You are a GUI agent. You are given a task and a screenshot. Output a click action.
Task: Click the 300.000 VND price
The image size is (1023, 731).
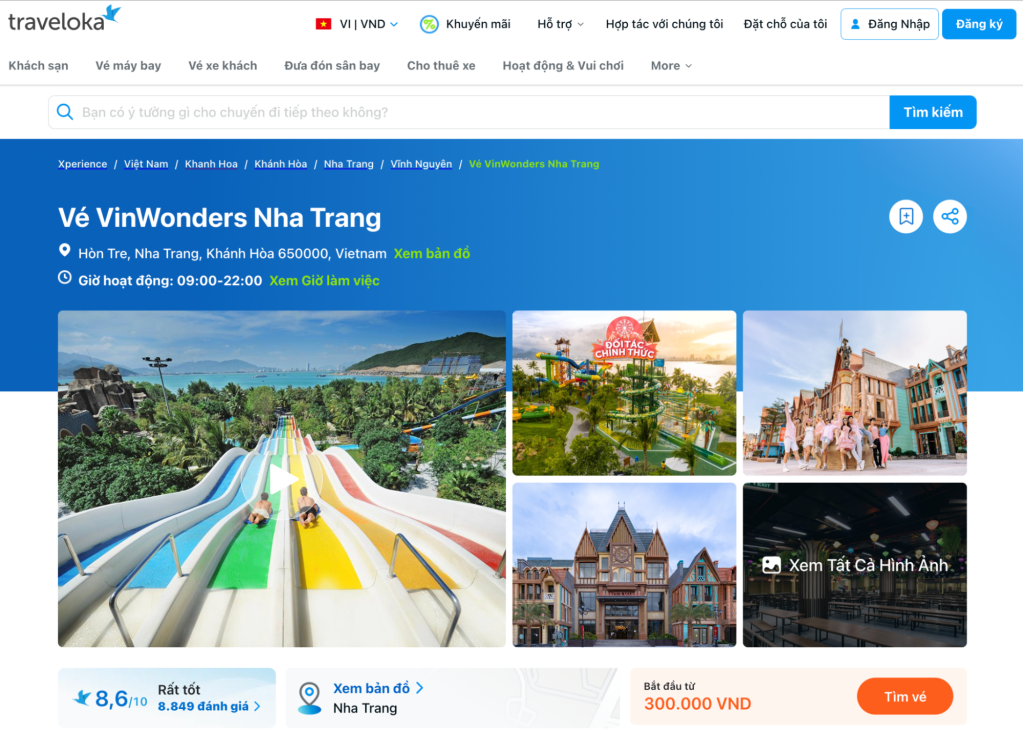coord(697,704)
